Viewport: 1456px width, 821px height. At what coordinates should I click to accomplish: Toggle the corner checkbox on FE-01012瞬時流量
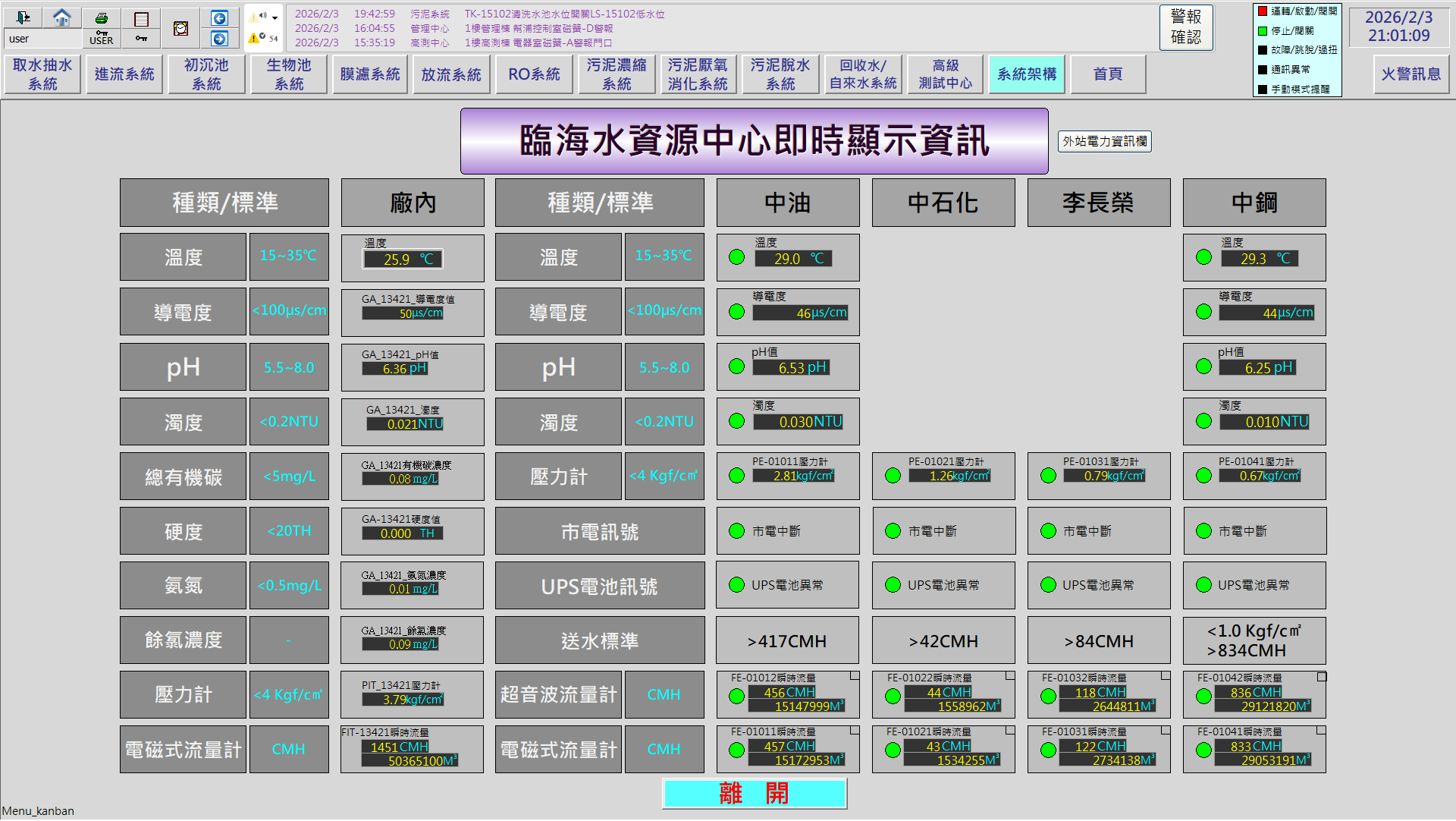[855, 675]
